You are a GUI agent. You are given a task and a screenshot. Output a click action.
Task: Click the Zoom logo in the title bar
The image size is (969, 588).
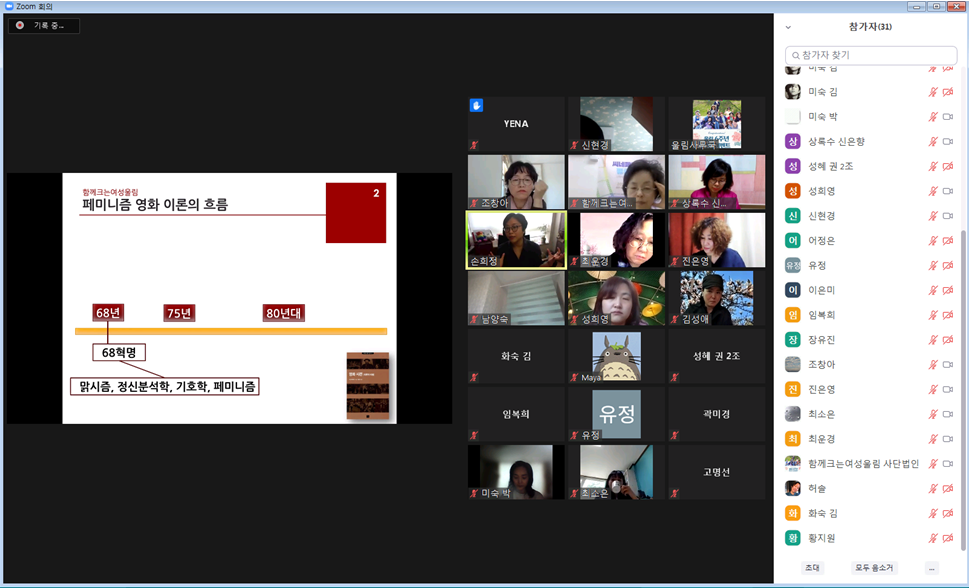point(9,6)
